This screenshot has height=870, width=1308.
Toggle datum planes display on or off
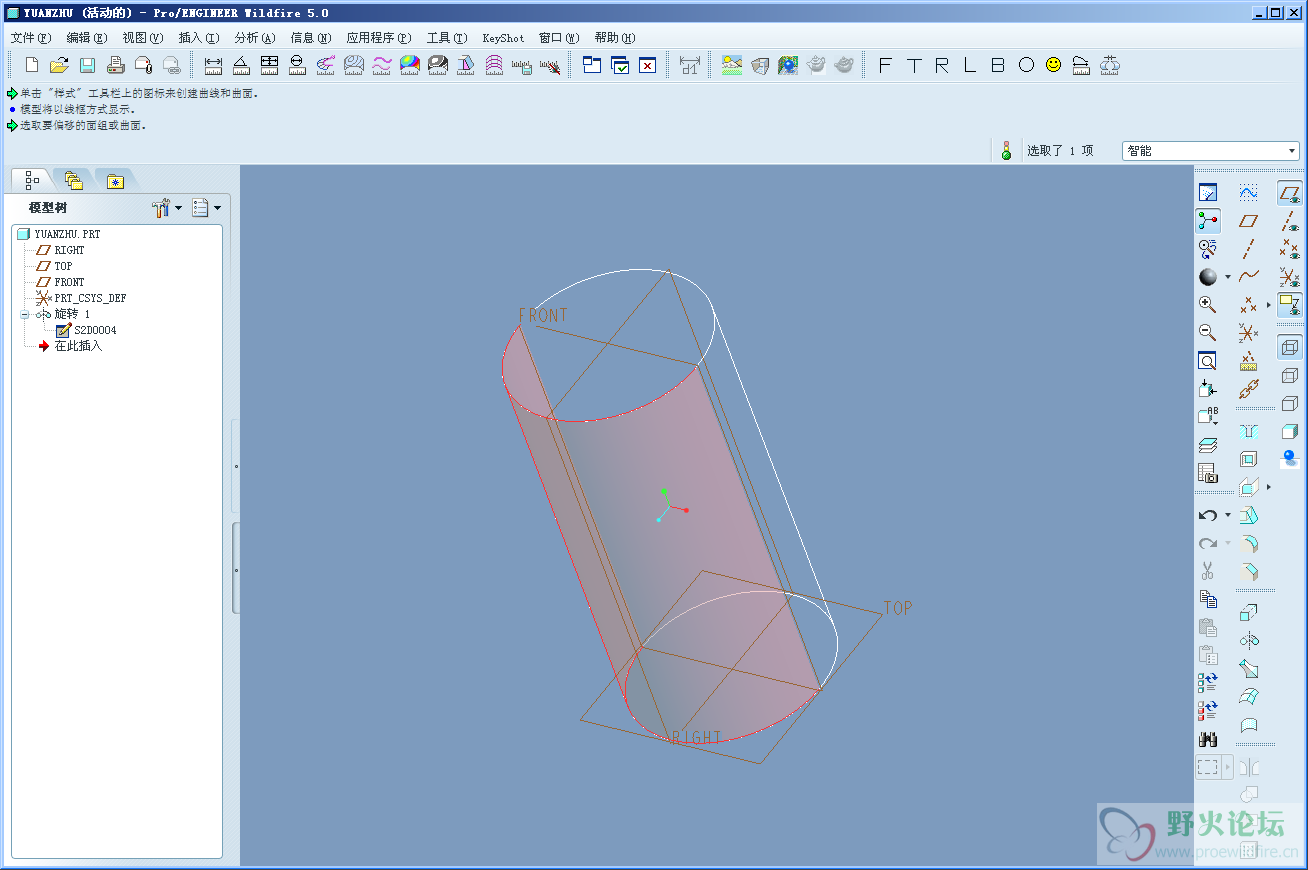point(1290,193)
